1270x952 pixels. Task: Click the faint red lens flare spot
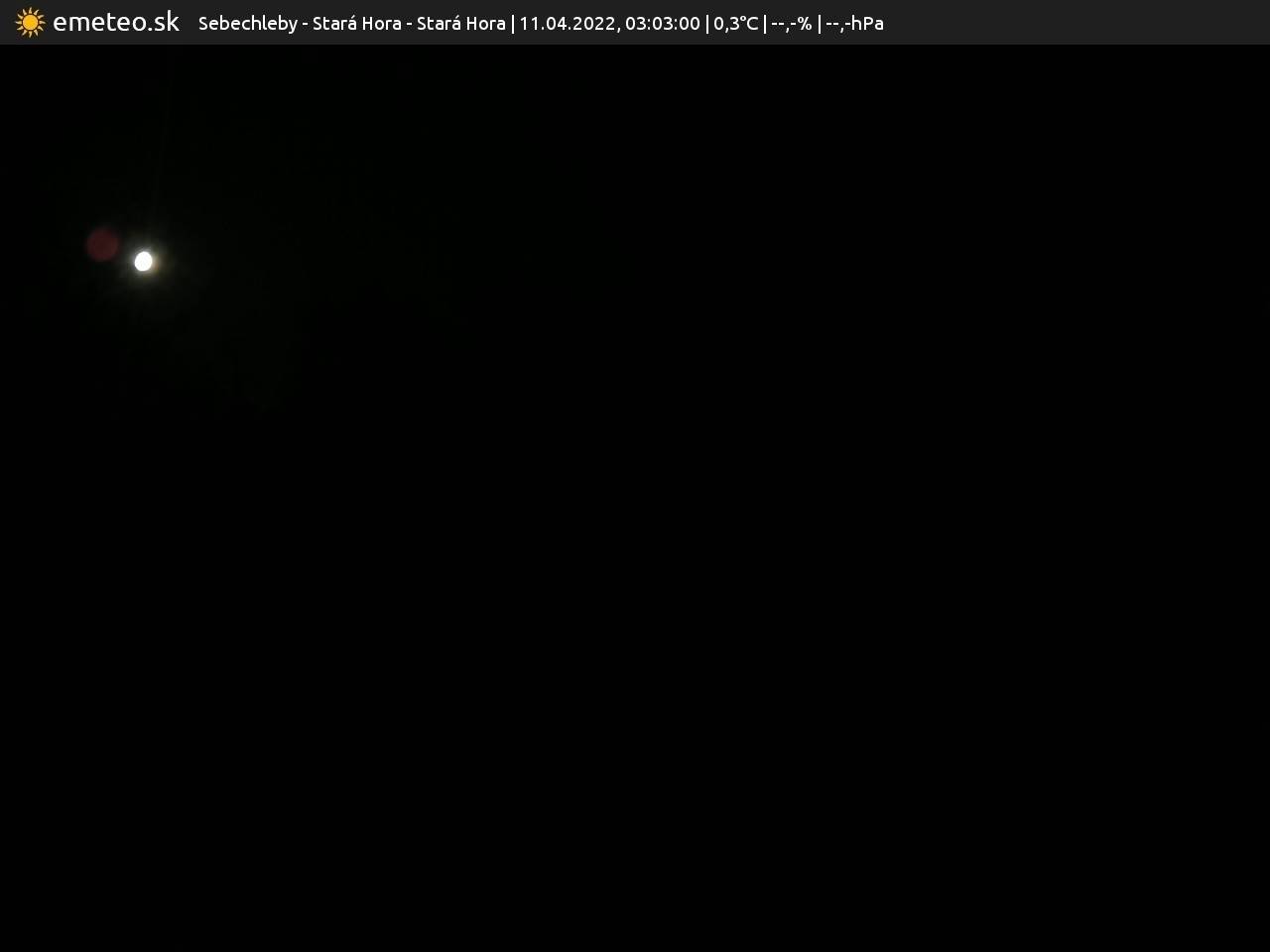pyautogui.click(x=102, y=244)
